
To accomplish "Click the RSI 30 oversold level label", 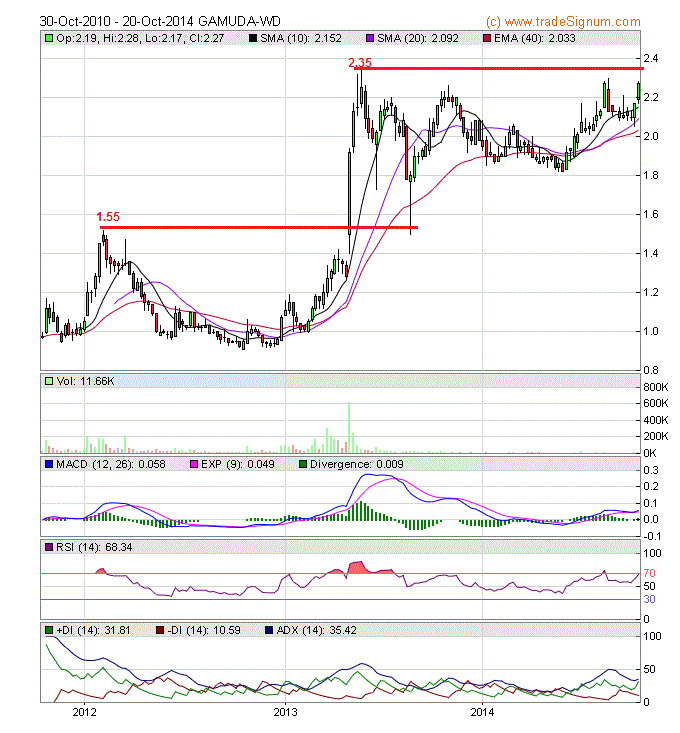I will click(x=649, y=599).
